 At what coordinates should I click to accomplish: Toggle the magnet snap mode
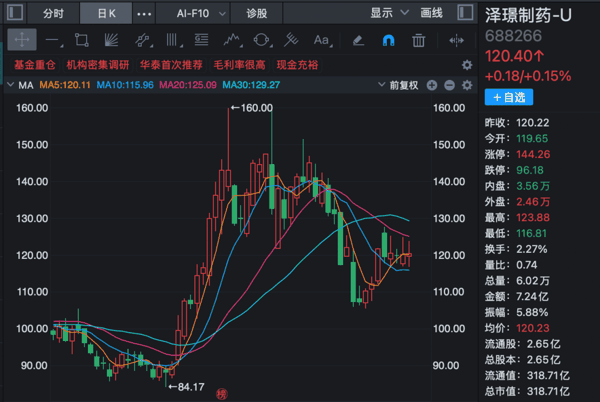click(x=388, y=40)
